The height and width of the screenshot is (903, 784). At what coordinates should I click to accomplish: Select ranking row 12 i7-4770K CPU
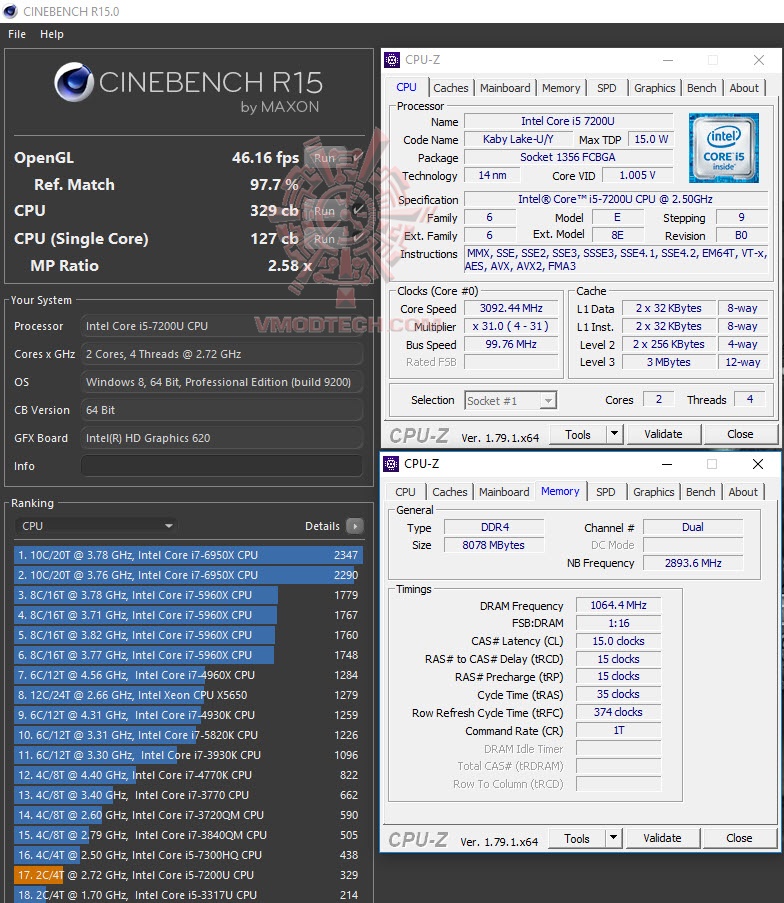click(188, 775)
